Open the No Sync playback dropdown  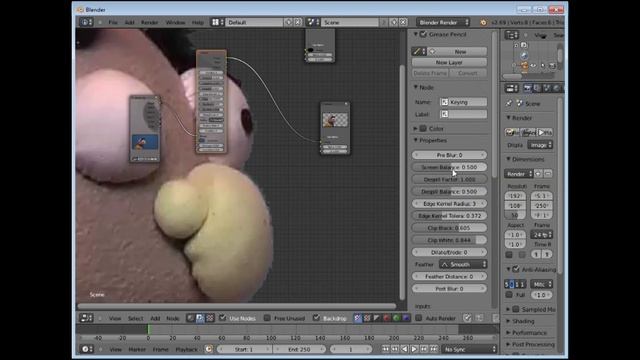(469, 349)
